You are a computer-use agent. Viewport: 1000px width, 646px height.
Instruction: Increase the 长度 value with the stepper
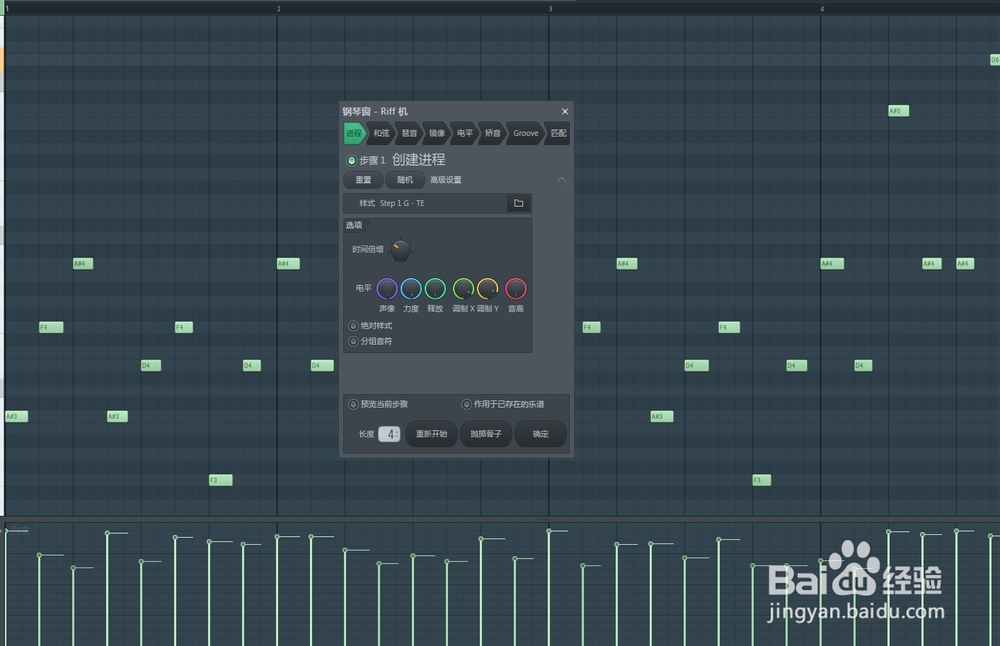[x=396, y=430]
